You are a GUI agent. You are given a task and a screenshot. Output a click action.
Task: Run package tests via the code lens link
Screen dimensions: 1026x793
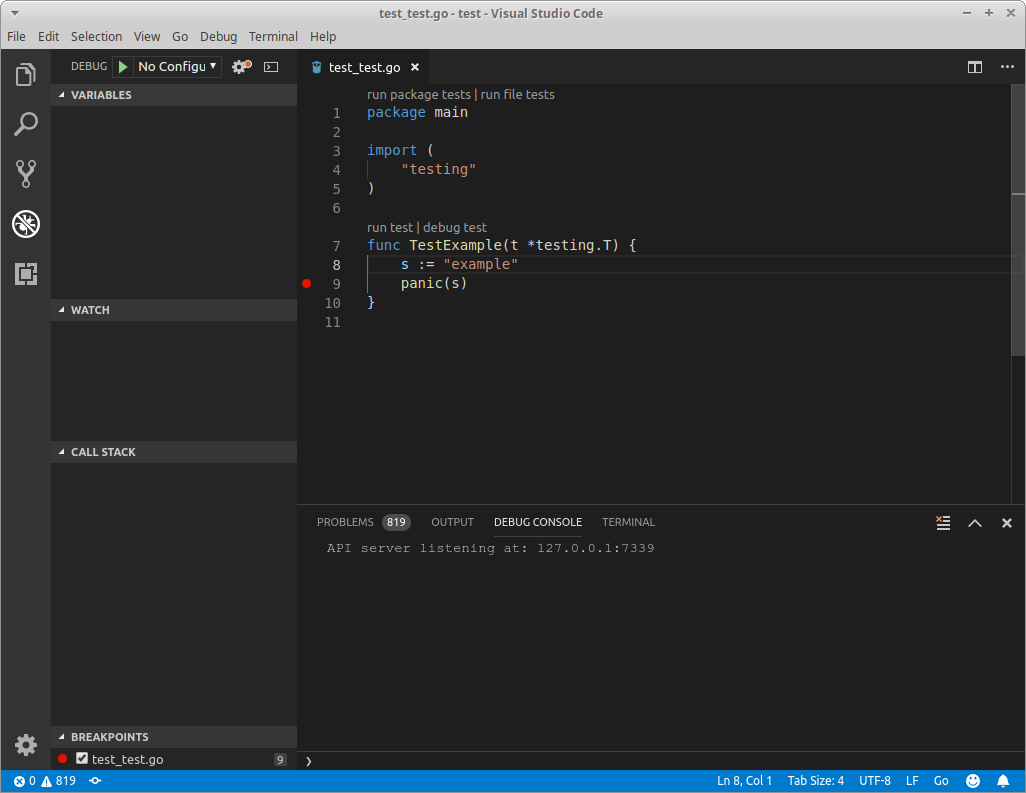pos(418,93)
